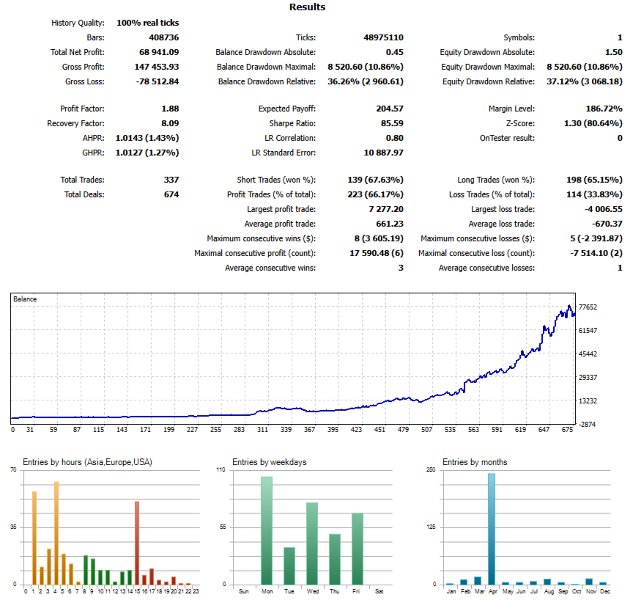Click Maximum consecutive wins value 8 (3 605.19)

tap(379, 239)
